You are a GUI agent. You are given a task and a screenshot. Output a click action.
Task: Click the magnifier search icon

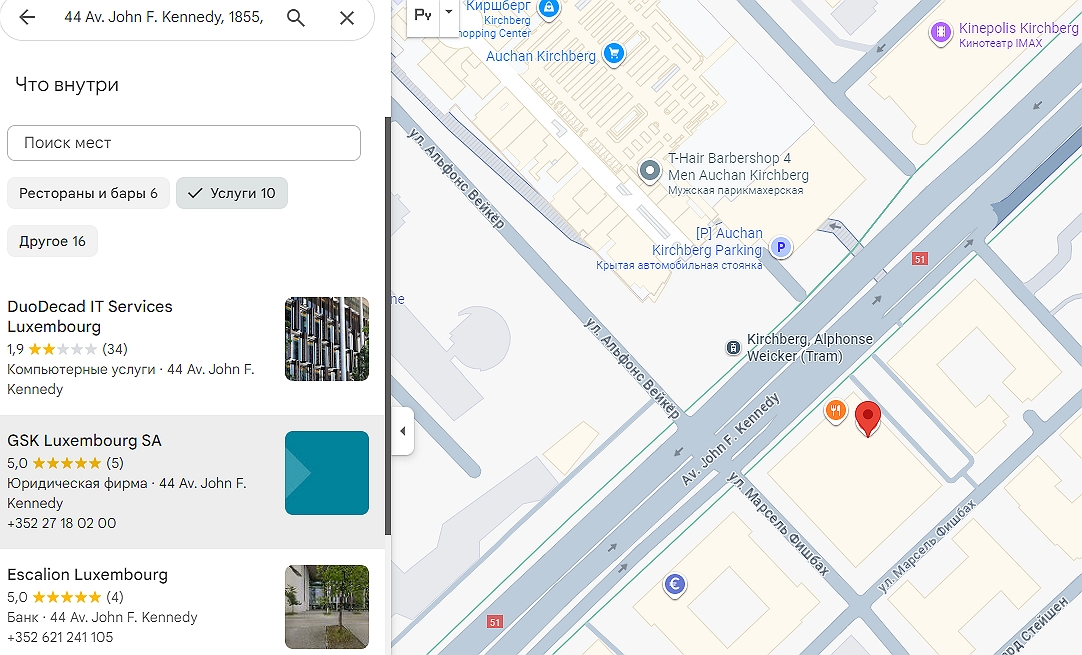[295, 18]
